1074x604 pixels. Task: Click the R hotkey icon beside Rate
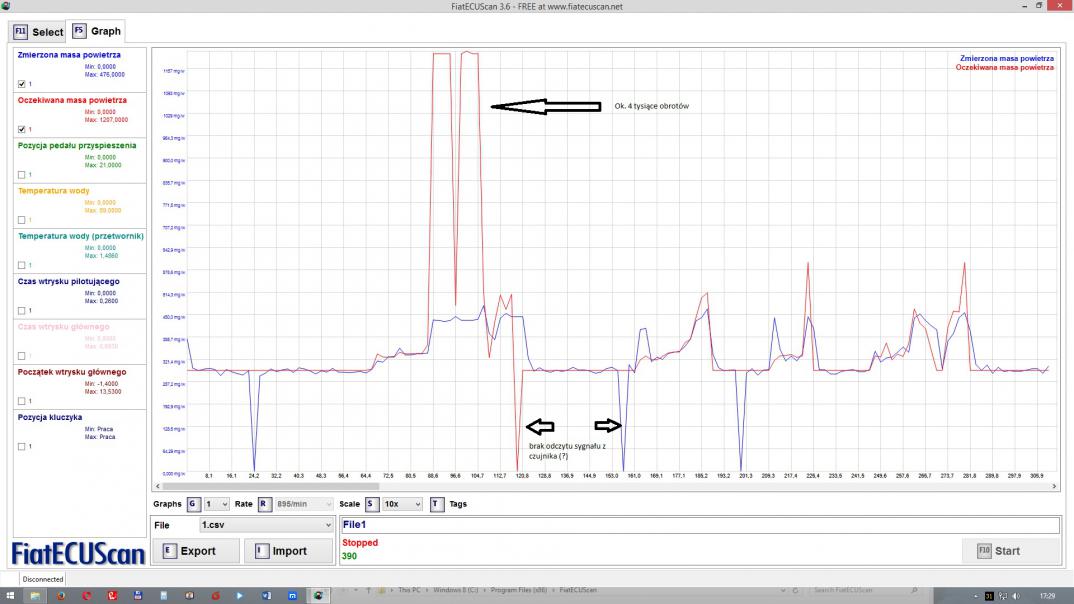click(264, 504)
